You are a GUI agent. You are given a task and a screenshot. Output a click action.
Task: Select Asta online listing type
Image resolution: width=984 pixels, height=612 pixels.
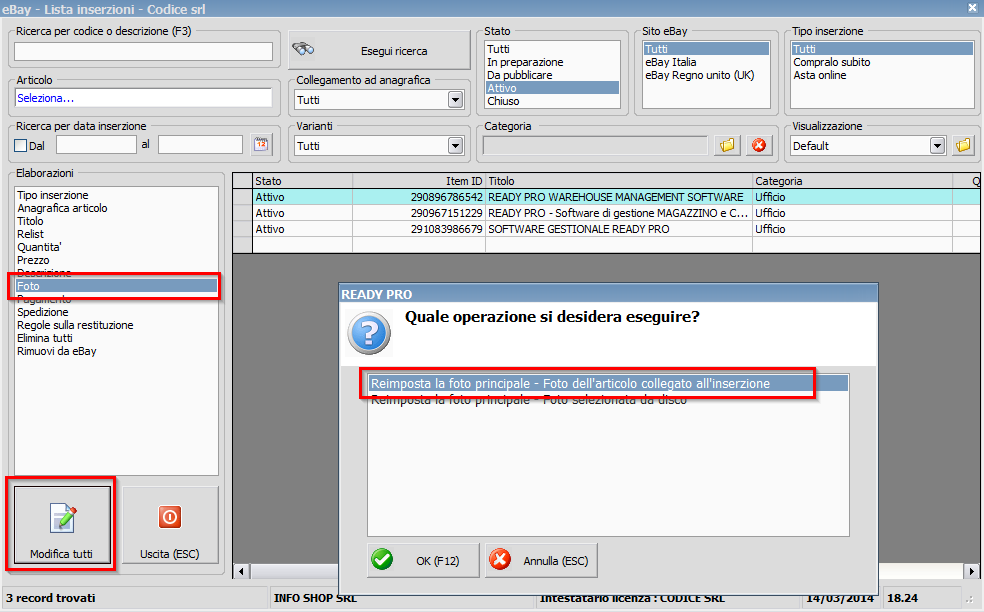point(882,75)
